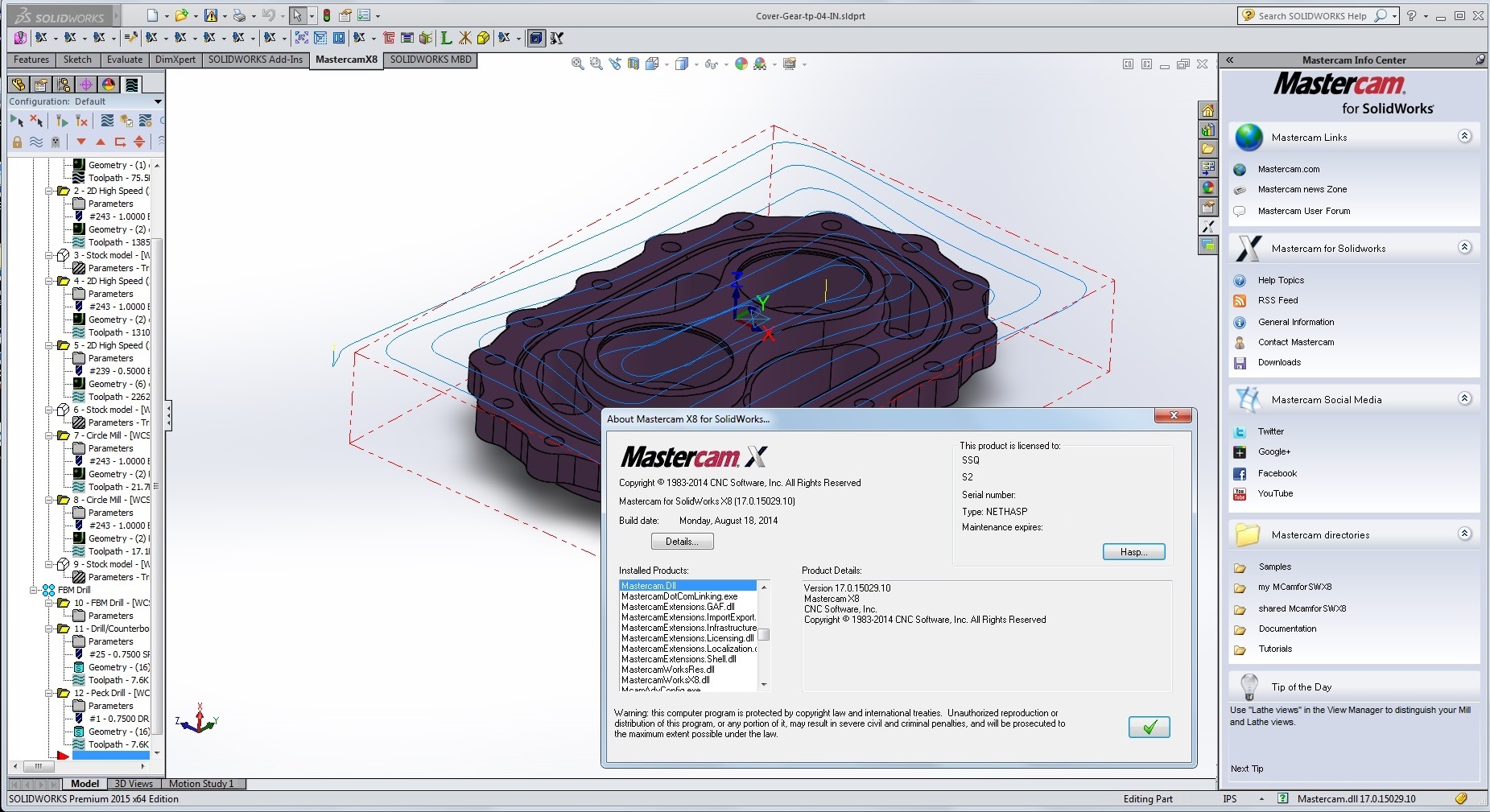Click the Hide/Show Items glasses icon
The width and height of the screenshot is (1490, 812).
[710, 64]
